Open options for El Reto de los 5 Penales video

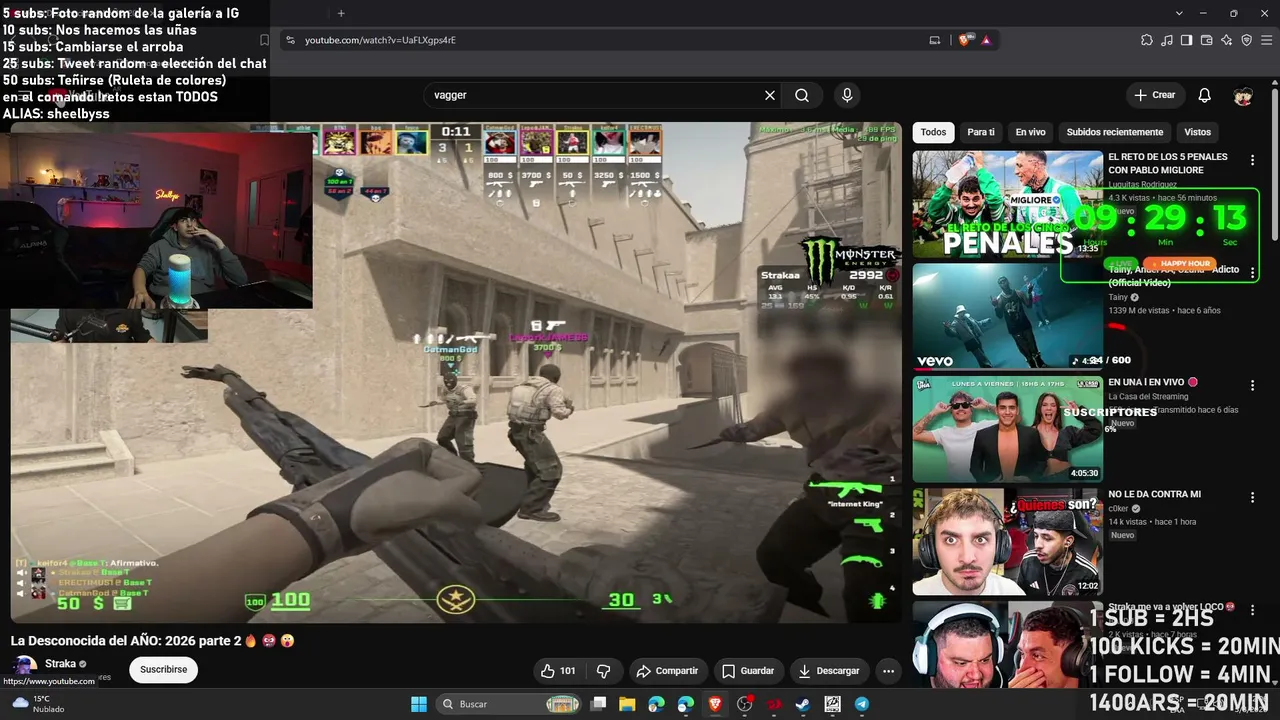click(x=1252, y=160)
